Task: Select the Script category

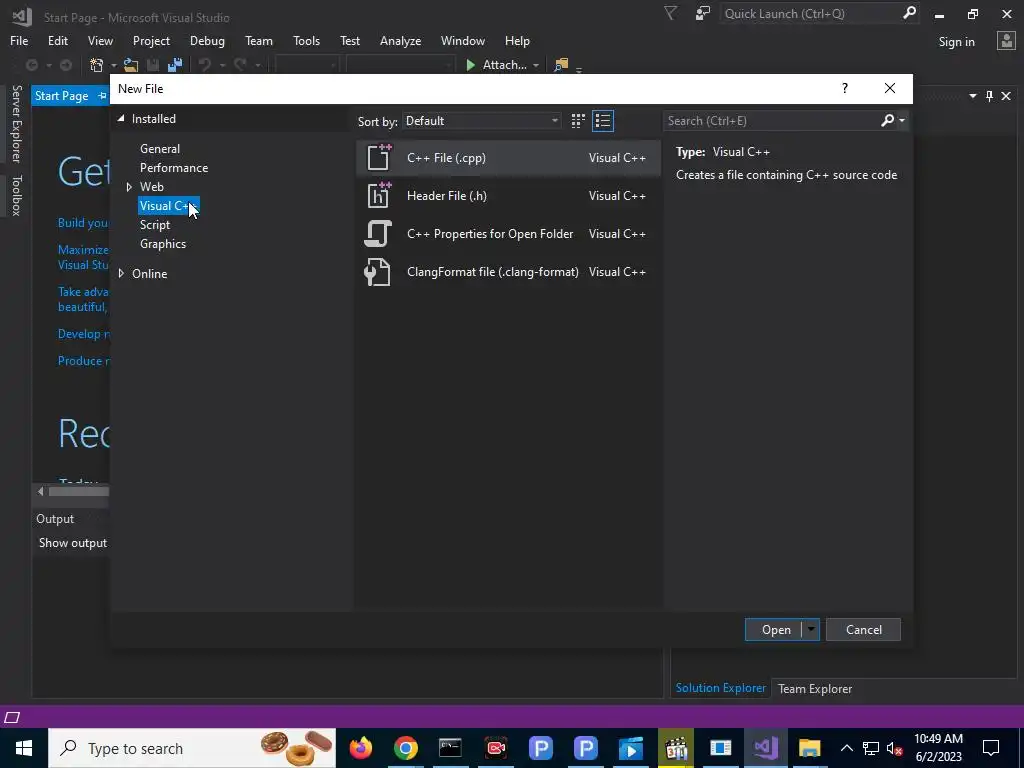Action: [x=155, y=225]
